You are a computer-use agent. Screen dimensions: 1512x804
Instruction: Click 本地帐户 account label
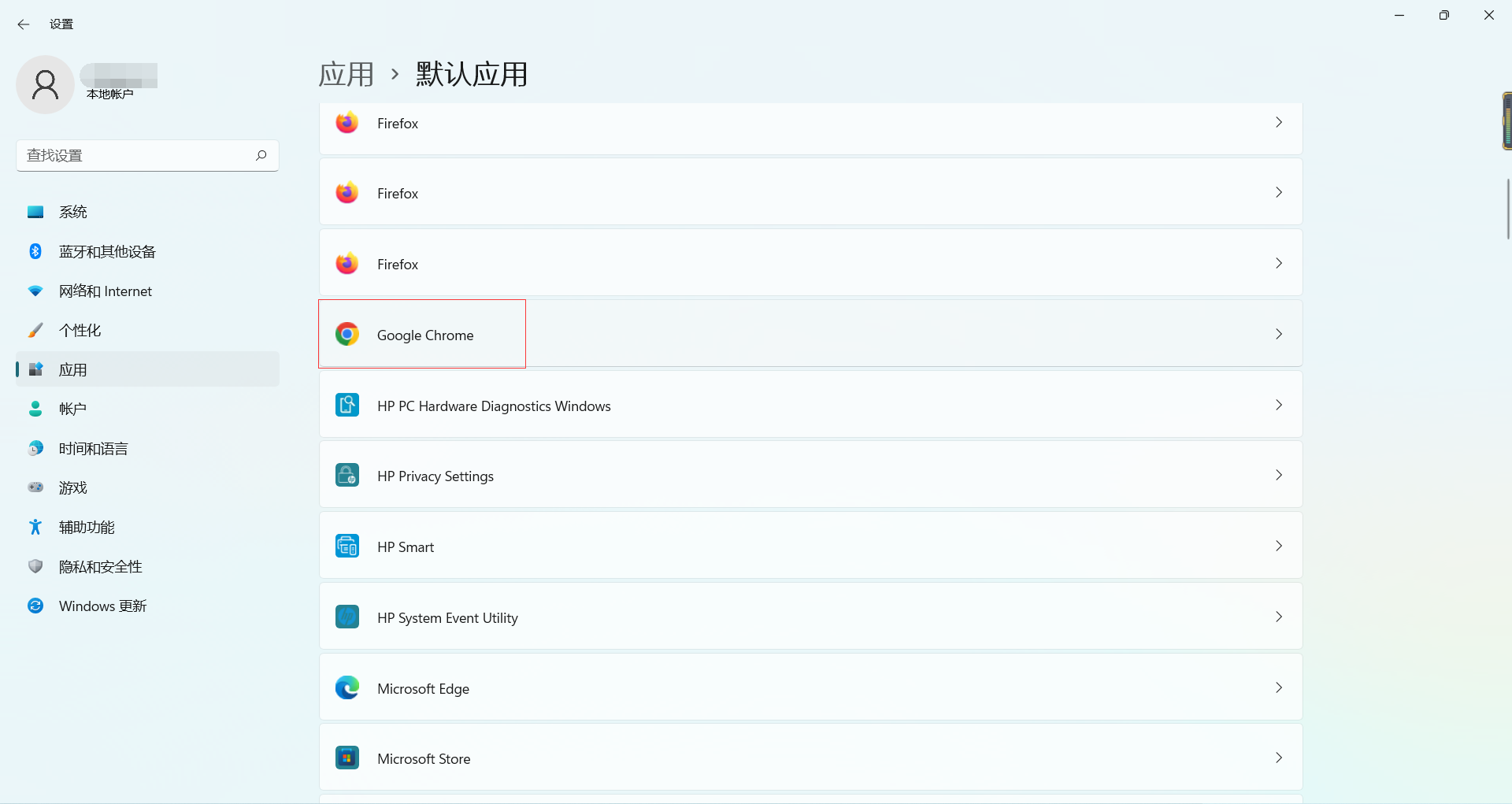coord(109,94)
